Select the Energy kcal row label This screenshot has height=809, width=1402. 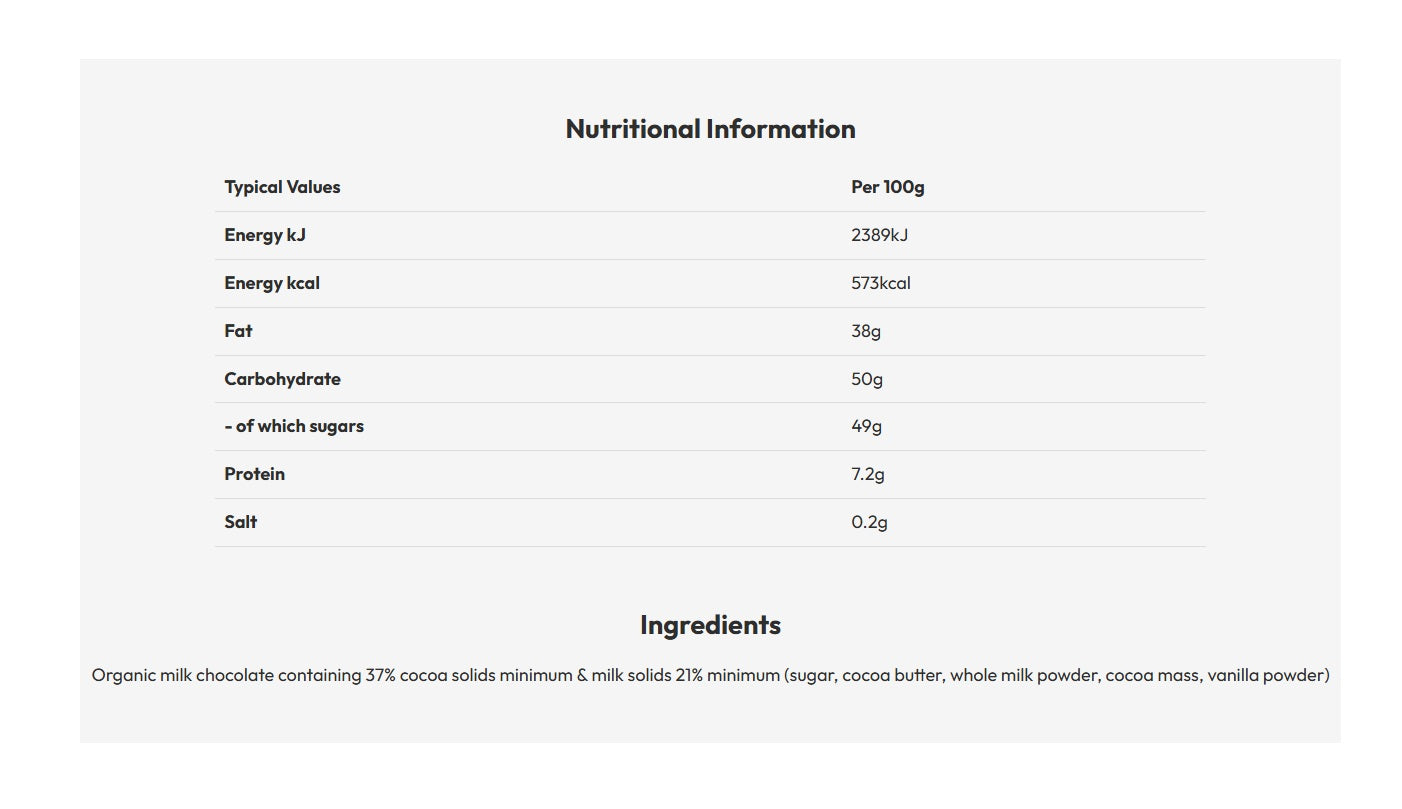pyautogui.click(x=272, y=283)
